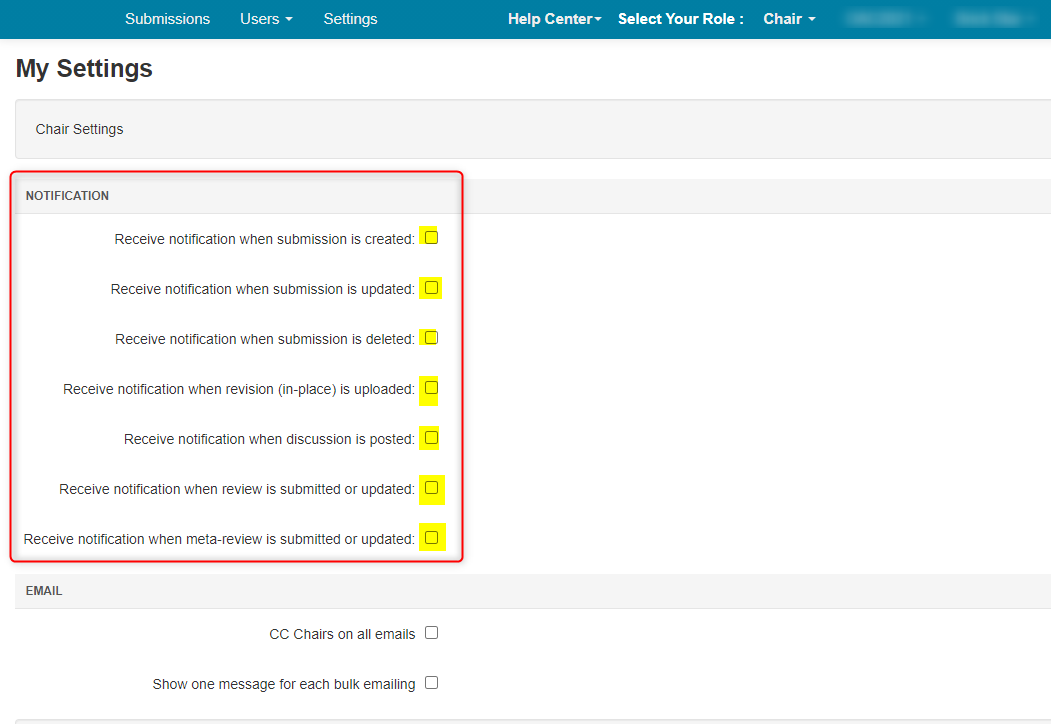Enable notification when submission is created

click(x=431, y=237)
